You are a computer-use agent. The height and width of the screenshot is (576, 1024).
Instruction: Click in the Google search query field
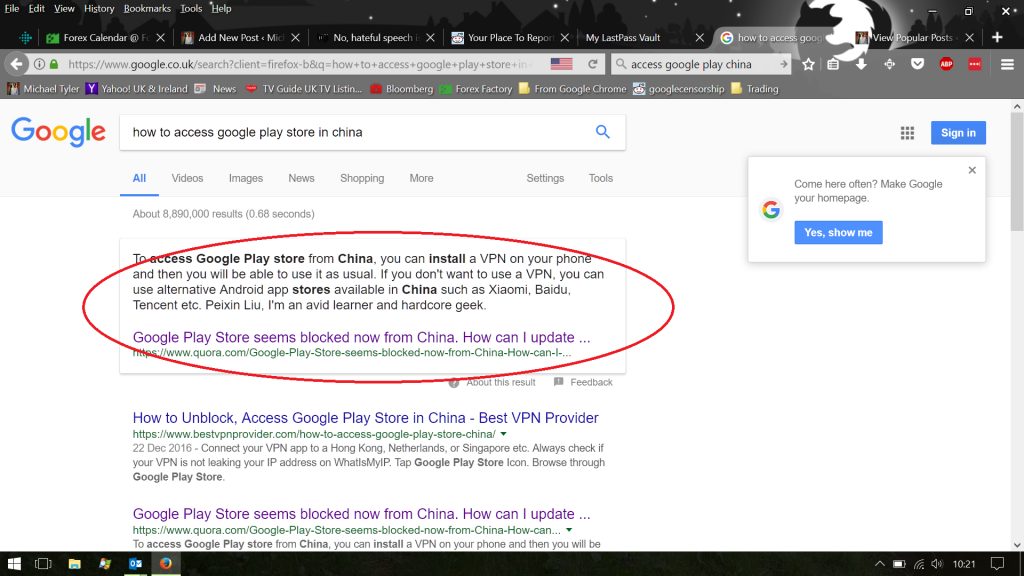click(x=356, y=132)
